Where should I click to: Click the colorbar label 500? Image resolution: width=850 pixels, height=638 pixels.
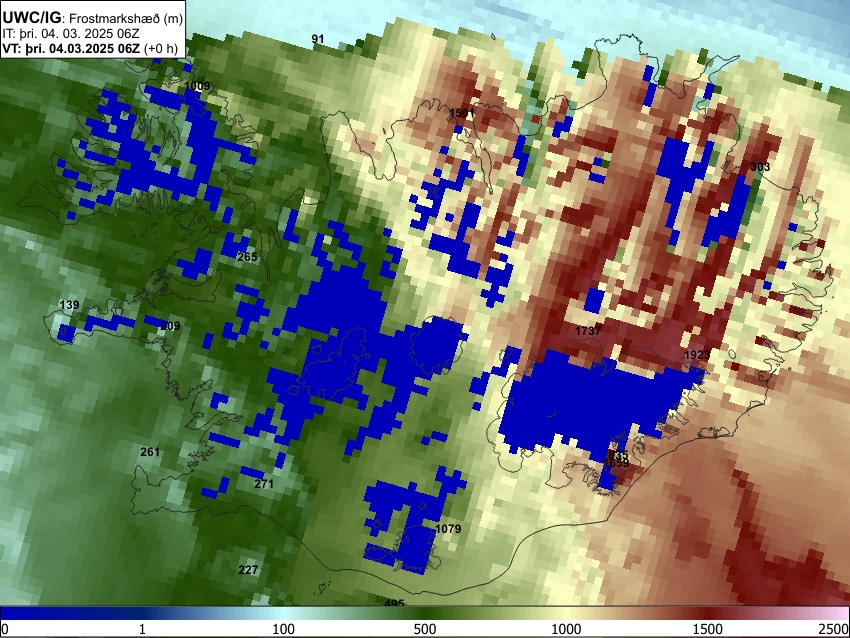425,629
